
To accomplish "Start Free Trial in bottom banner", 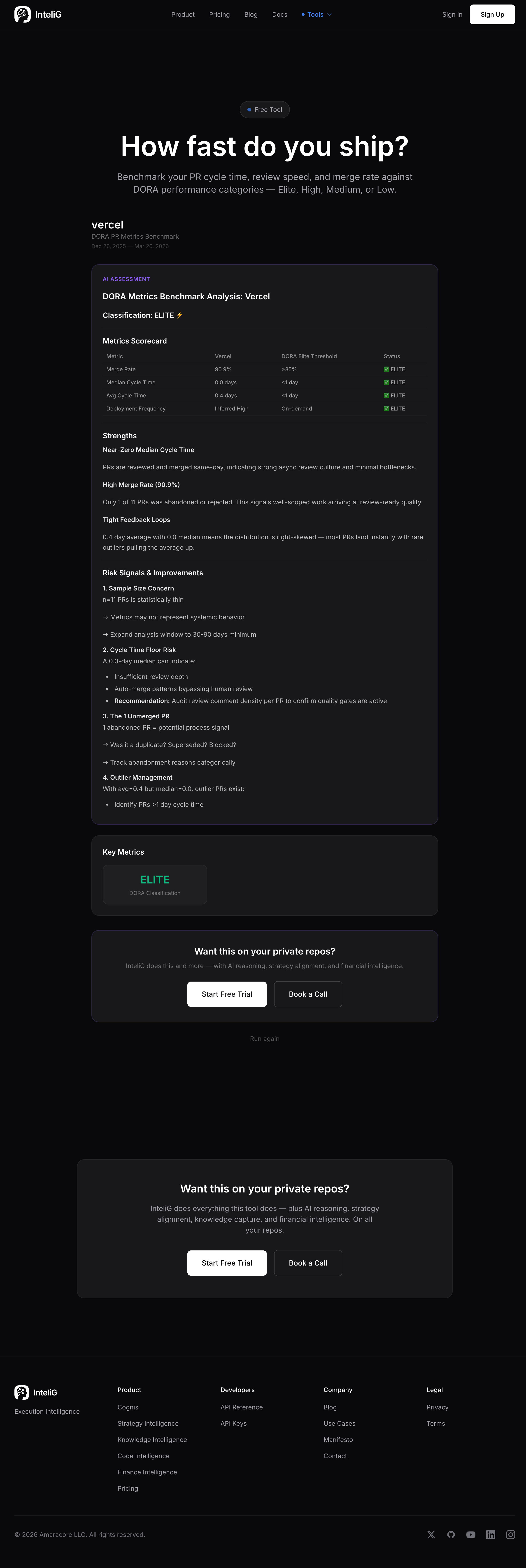I will click(x=227, y=1263).
